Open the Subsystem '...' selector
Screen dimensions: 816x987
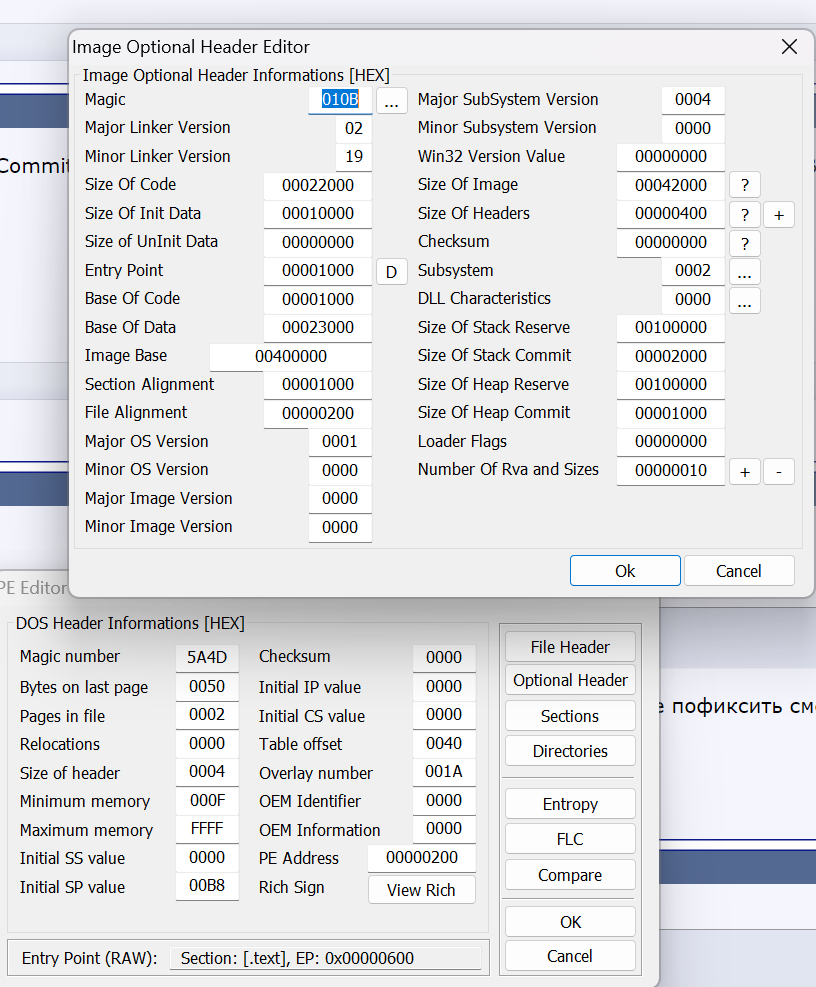pos(744,272)
